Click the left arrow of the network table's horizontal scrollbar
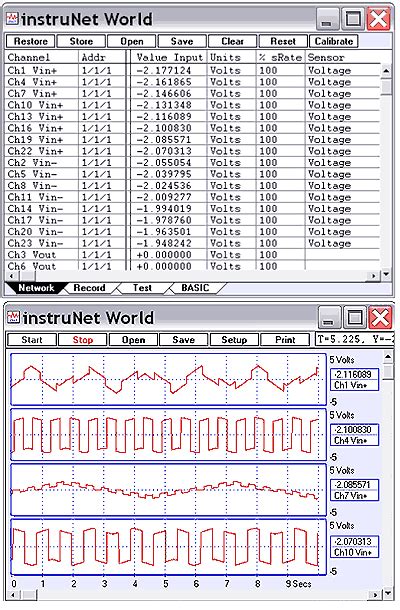This screenshot has height=610, width=400. 11,276
